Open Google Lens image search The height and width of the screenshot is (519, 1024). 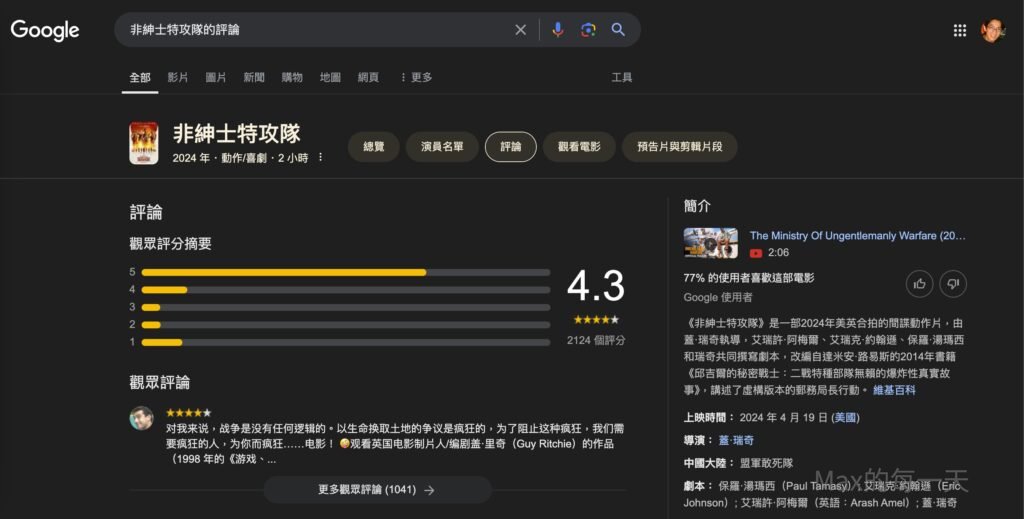coord(588,30)
